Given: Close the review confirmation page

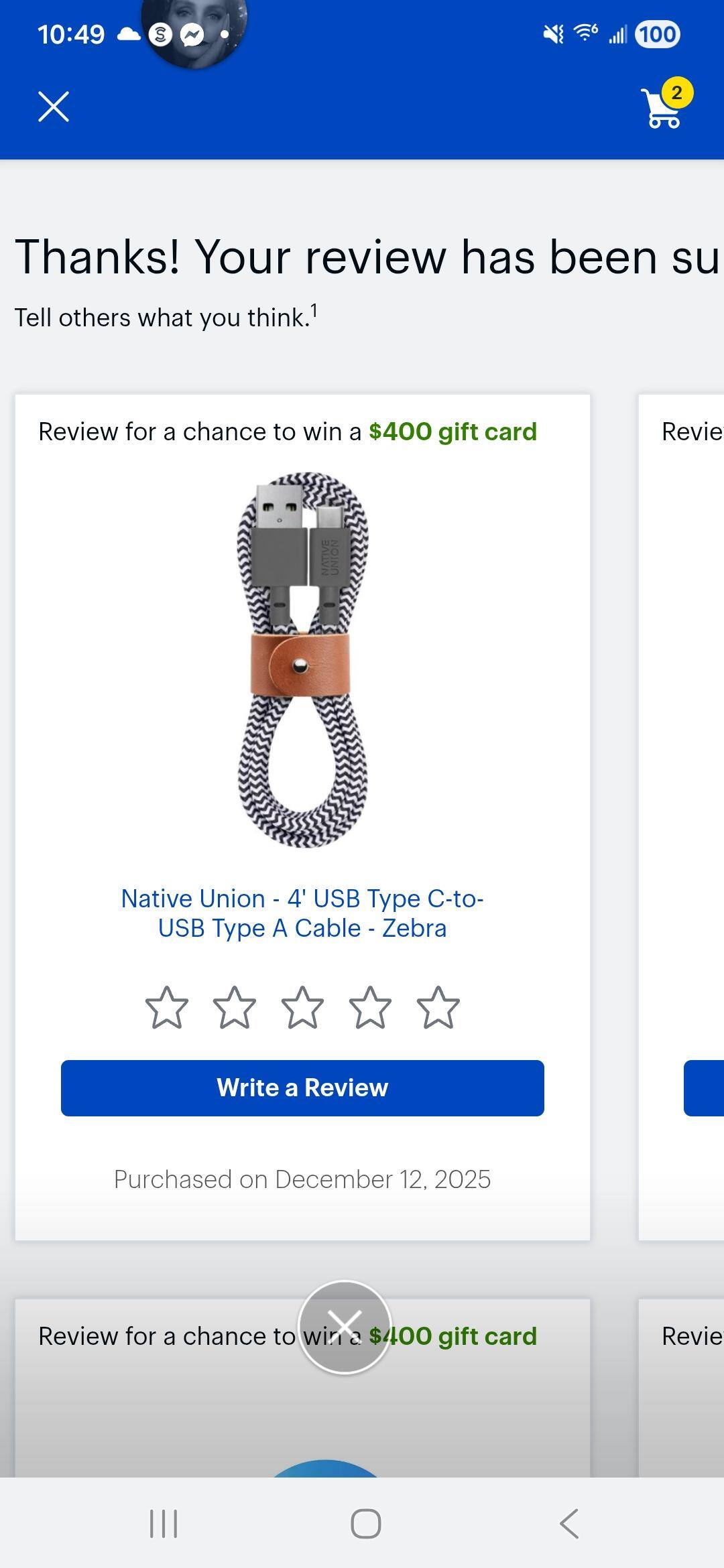Looking at the screenshot, I should point(54,107).
